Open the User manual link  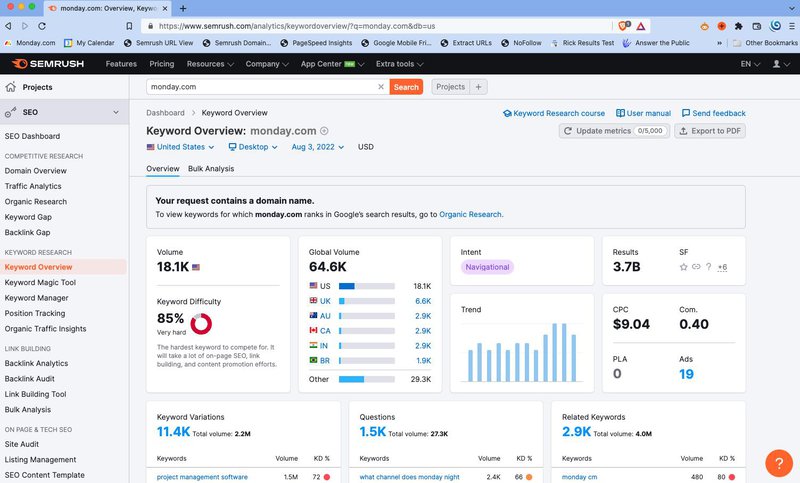click(643, 113)
